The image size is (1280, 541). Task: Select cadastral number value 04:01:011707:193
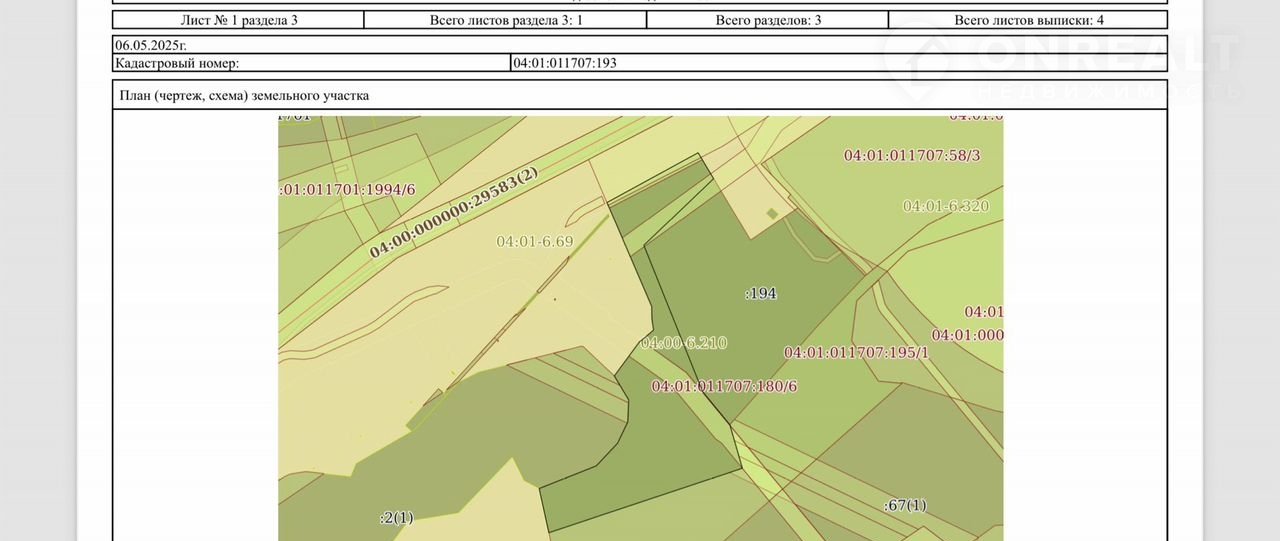pos(564,63)
